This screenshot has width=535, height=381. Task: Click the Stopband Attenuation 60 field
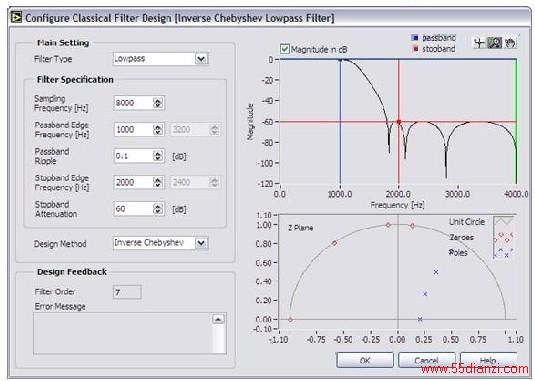tap(134, 209)
